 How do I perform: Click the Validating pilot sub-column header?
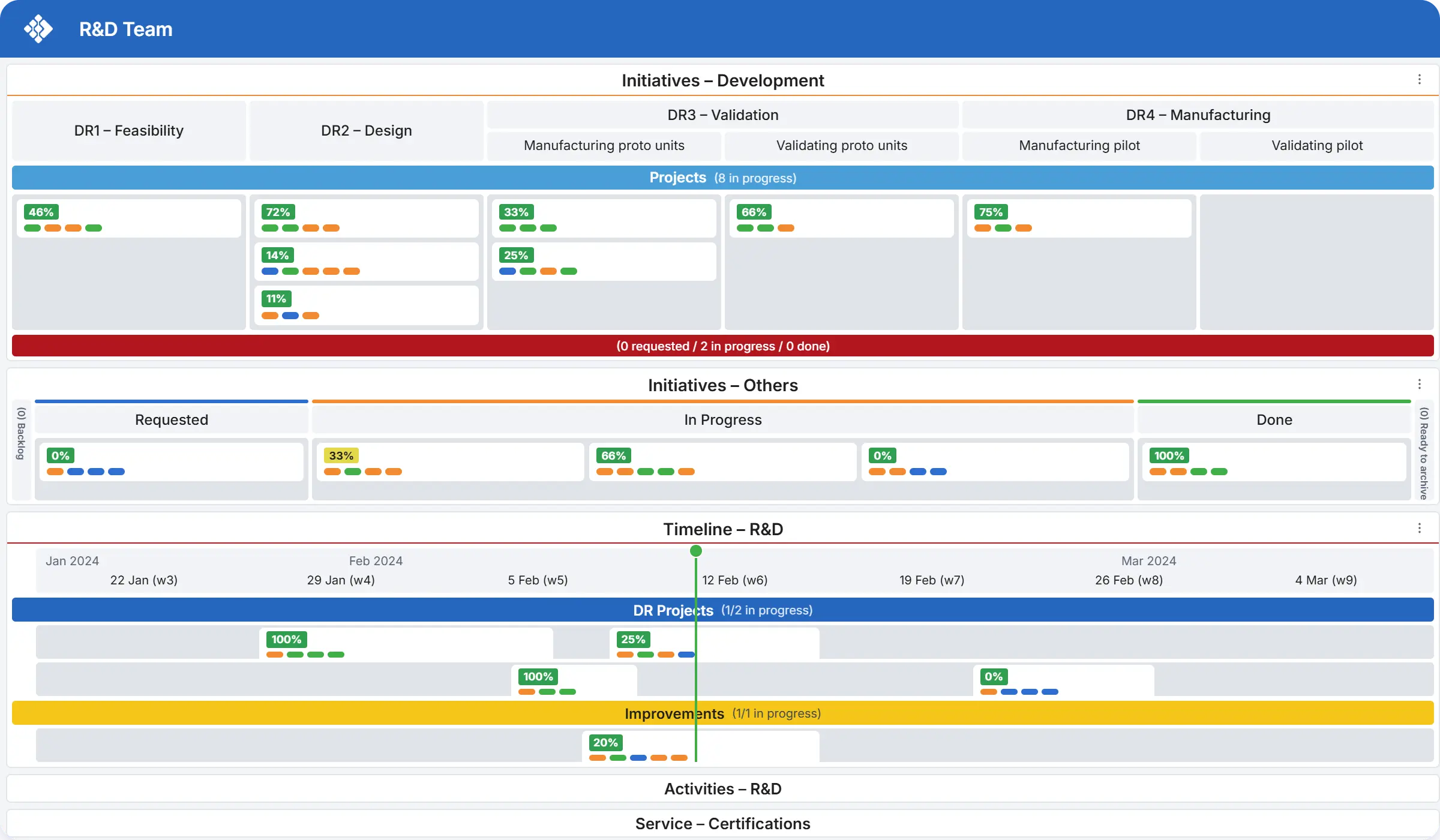[x=1317, y=146]
